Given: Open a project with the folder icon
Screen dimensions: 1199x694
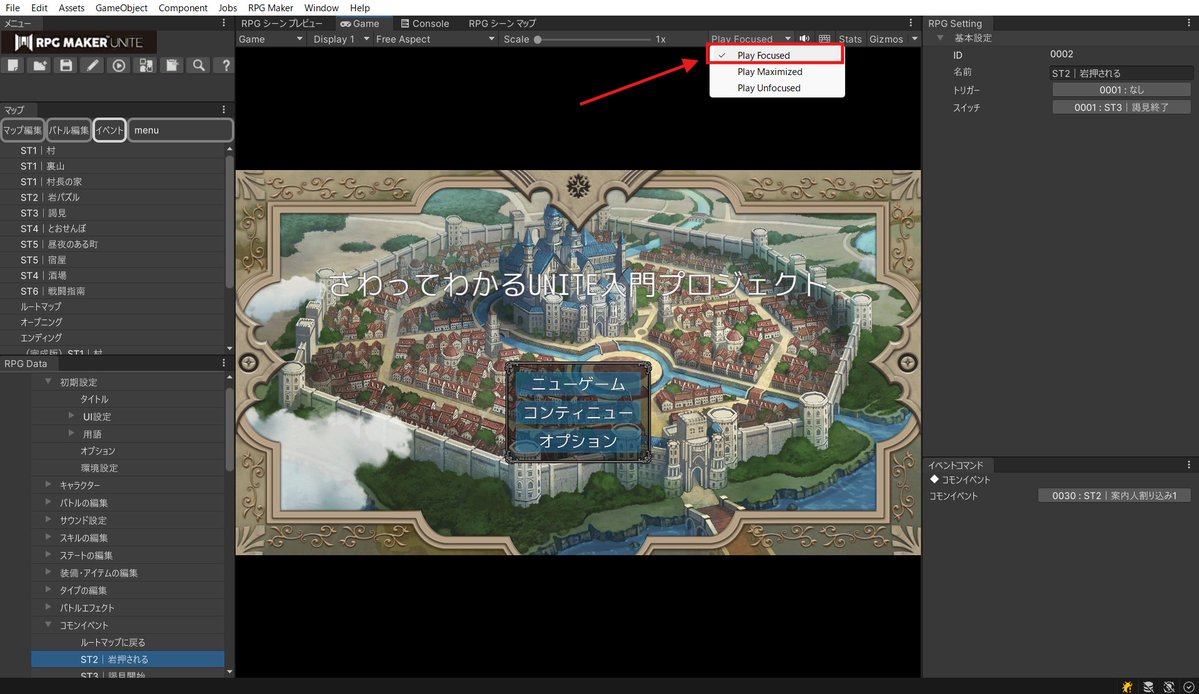Looking at the screenshot, I should (40, 65).
